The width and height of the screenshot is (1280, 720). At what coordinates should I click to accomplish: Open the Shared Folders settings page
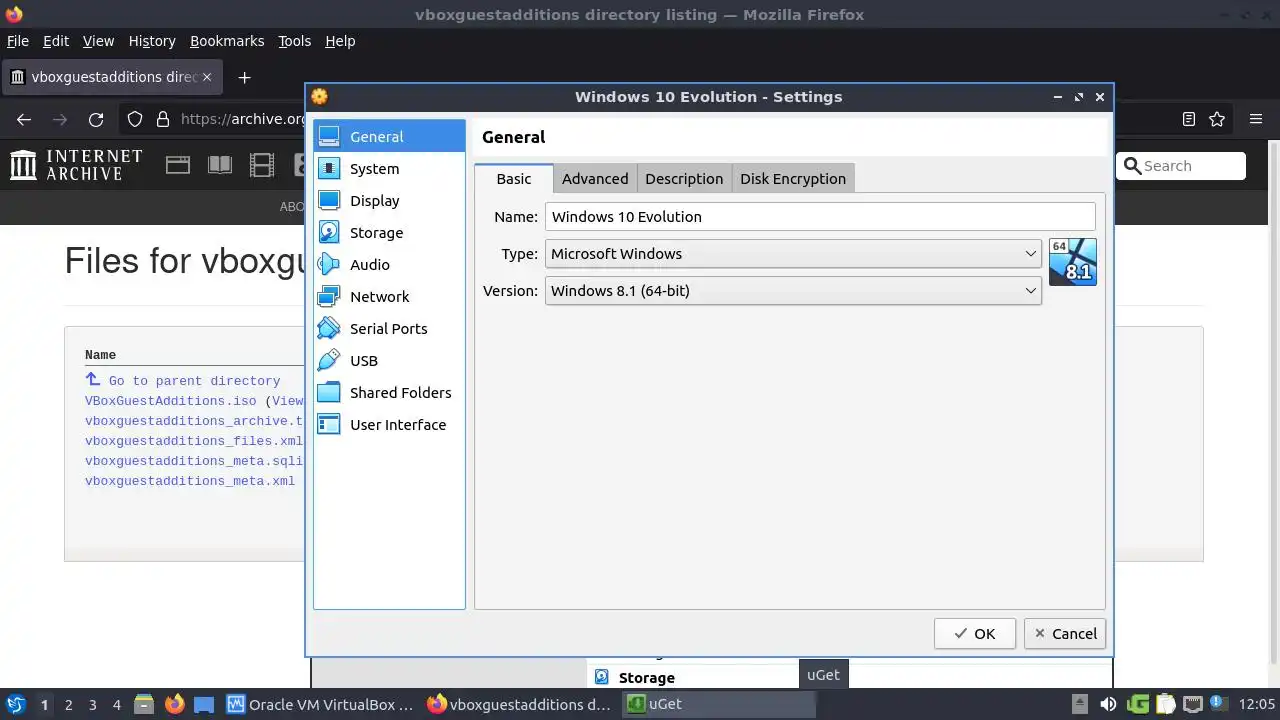coord(389,393)
